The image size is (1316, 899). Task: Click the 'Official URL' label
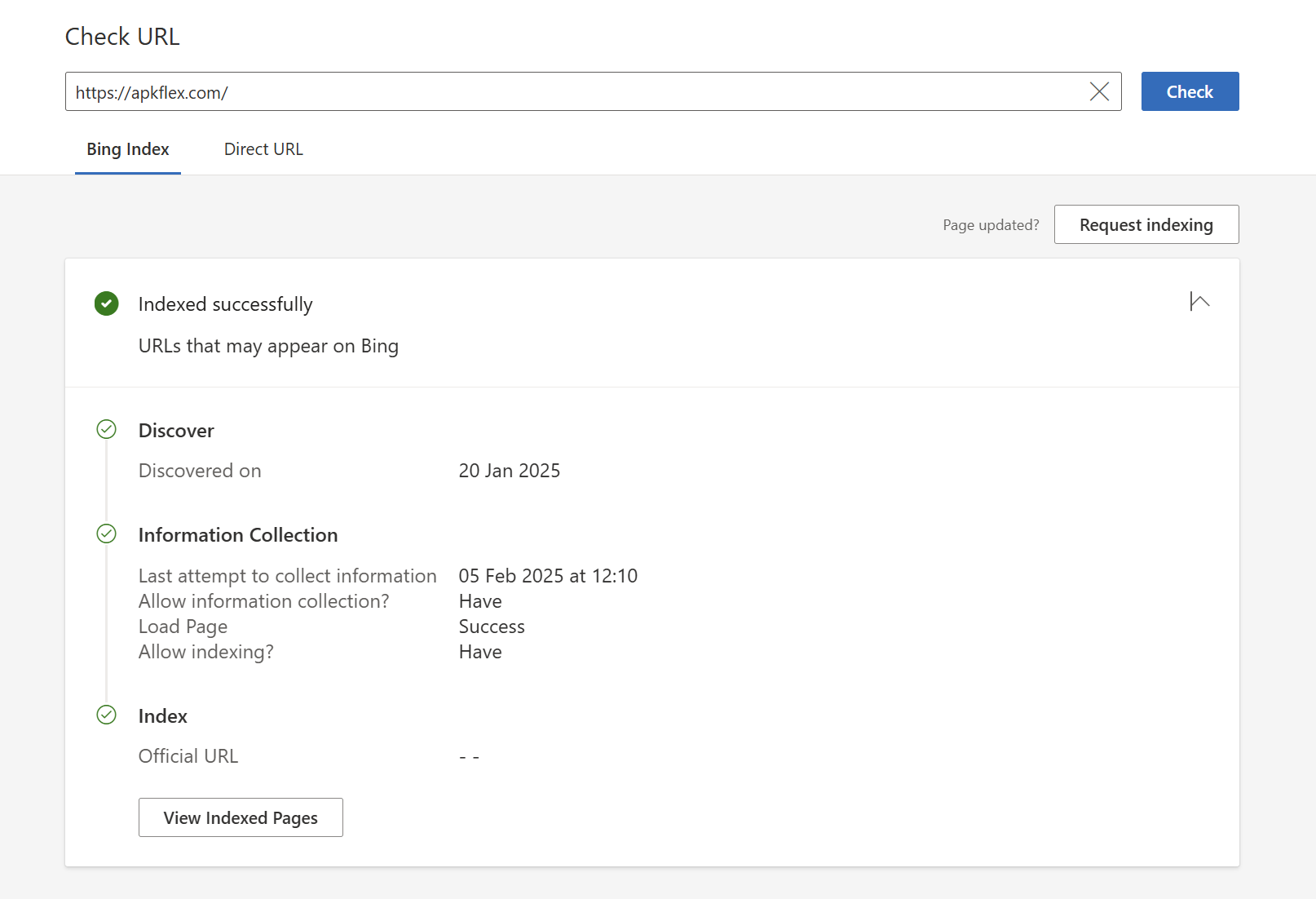[188, 756]
